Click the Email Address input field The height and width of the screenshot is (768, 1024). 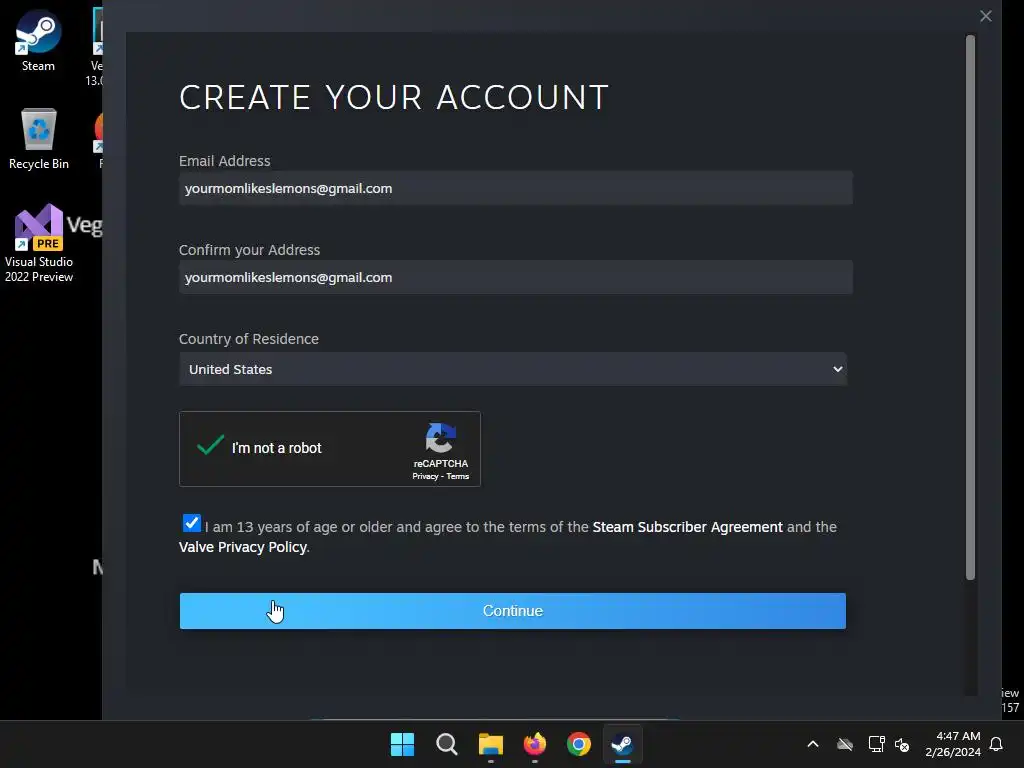tap(516, 188)
